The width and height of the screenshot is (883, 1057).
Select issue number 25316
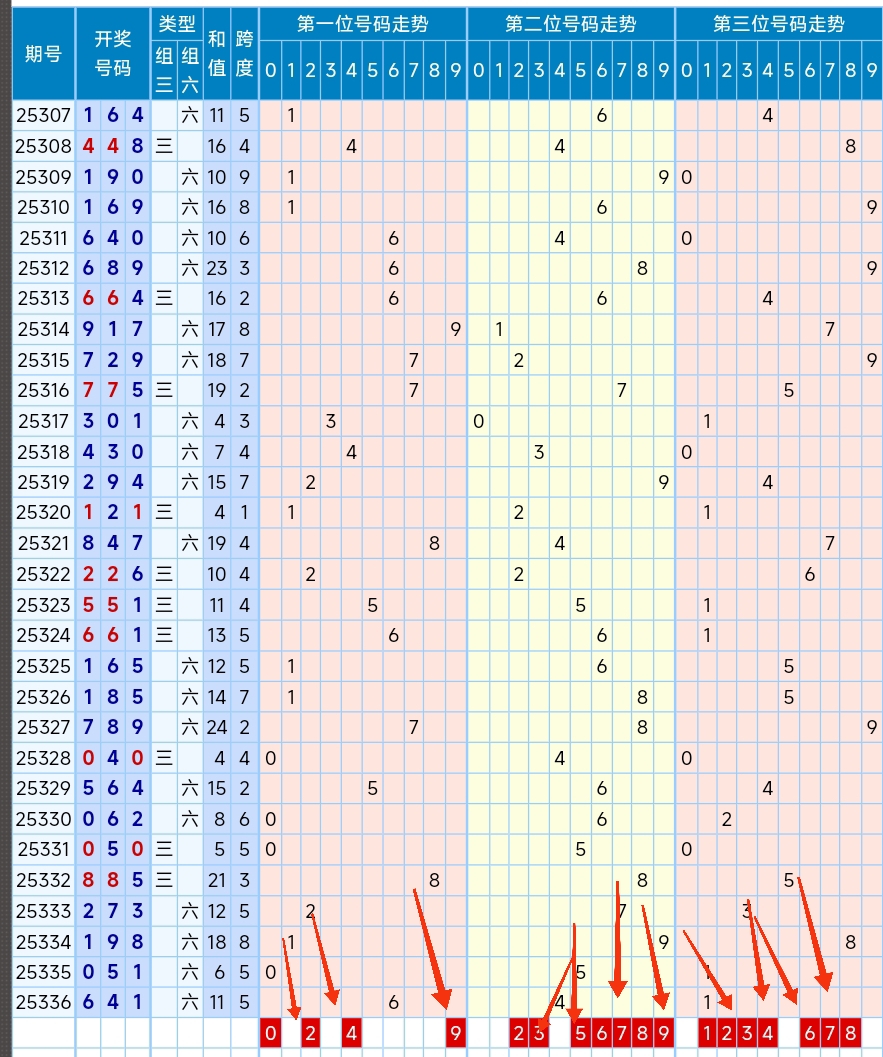coord(44,390)
